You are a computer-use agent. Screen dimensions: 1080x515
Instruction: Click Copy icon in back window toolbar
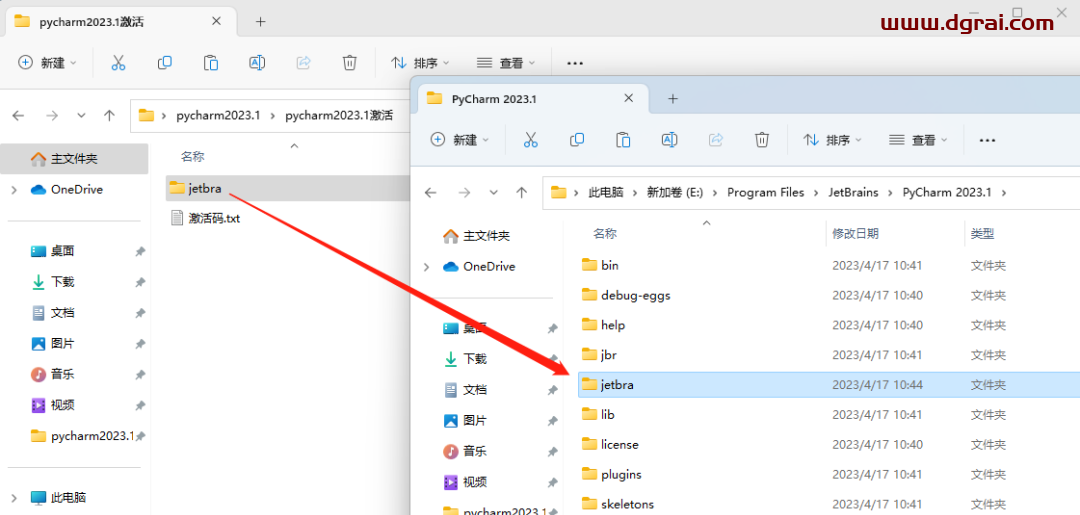pyautogui.click(x=165, y=63)
